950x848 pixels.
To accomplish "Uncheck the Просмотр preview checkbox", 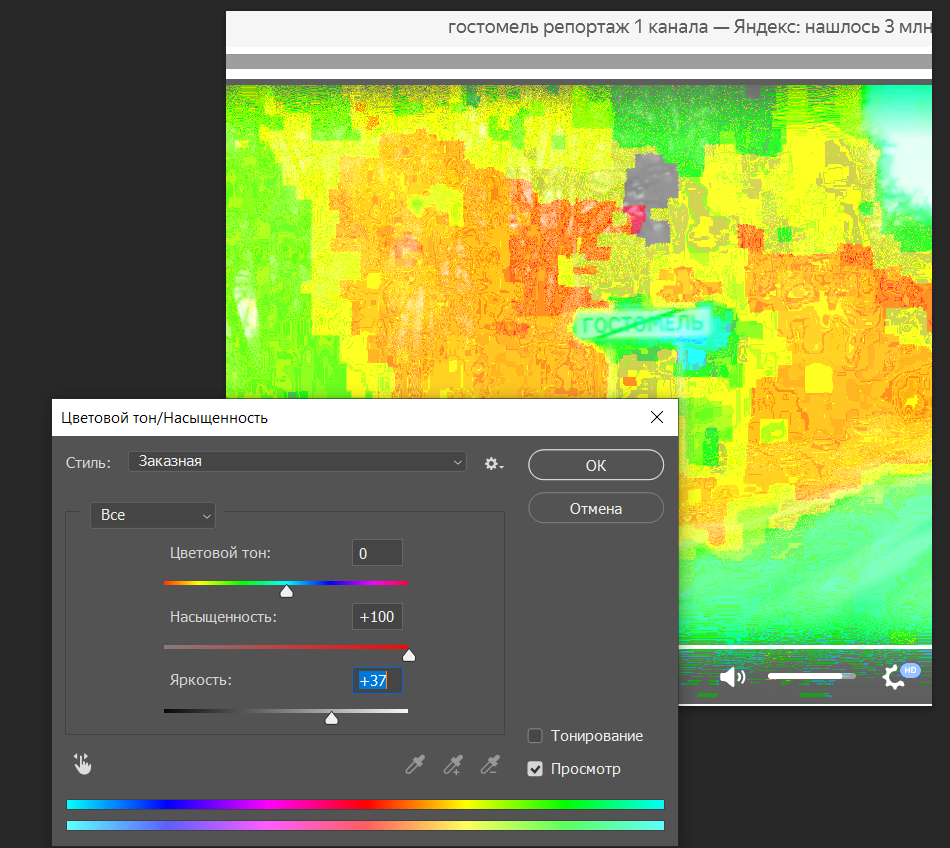I will click(x=535, y=769).
